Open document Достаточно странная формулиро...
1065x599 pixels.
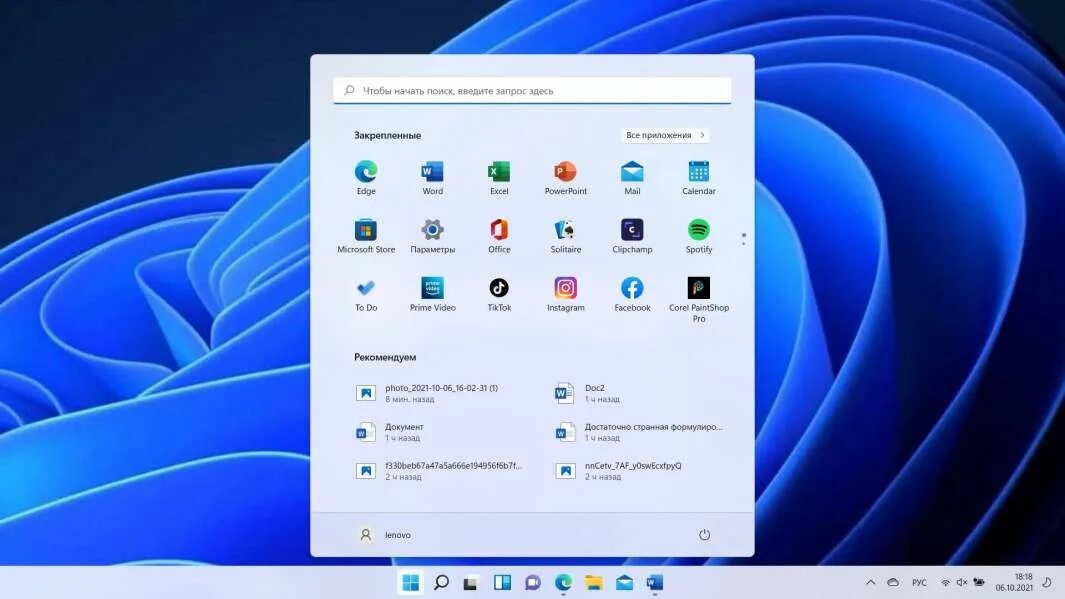[x=641, y=432]
